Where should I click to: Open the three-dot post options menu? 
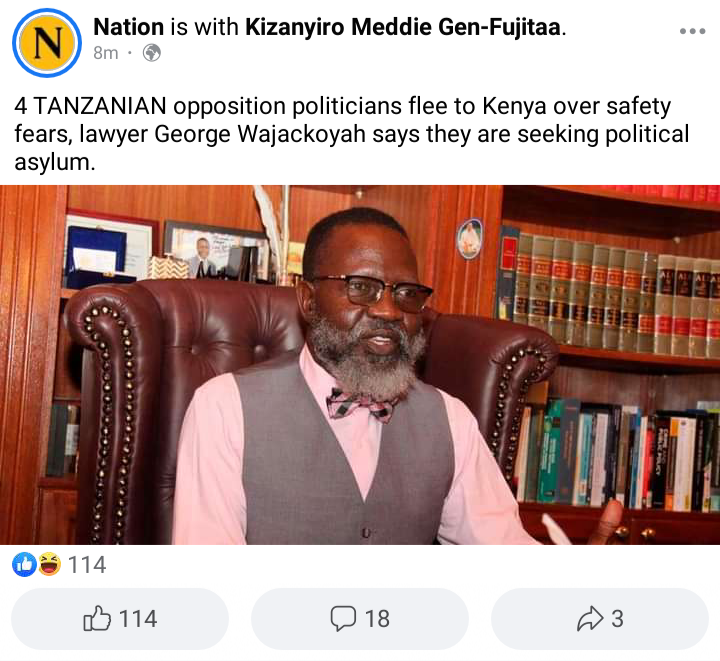click(x=692, y=31)
